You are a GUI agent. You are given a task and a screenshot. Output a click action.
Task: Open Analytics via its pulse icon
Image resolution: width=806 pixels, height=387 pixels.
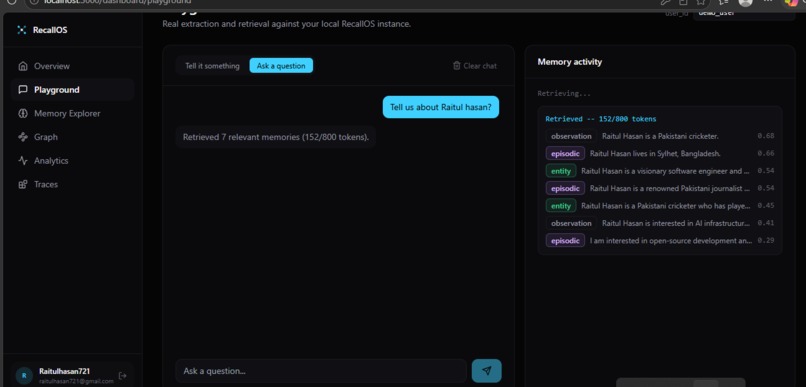23,160
